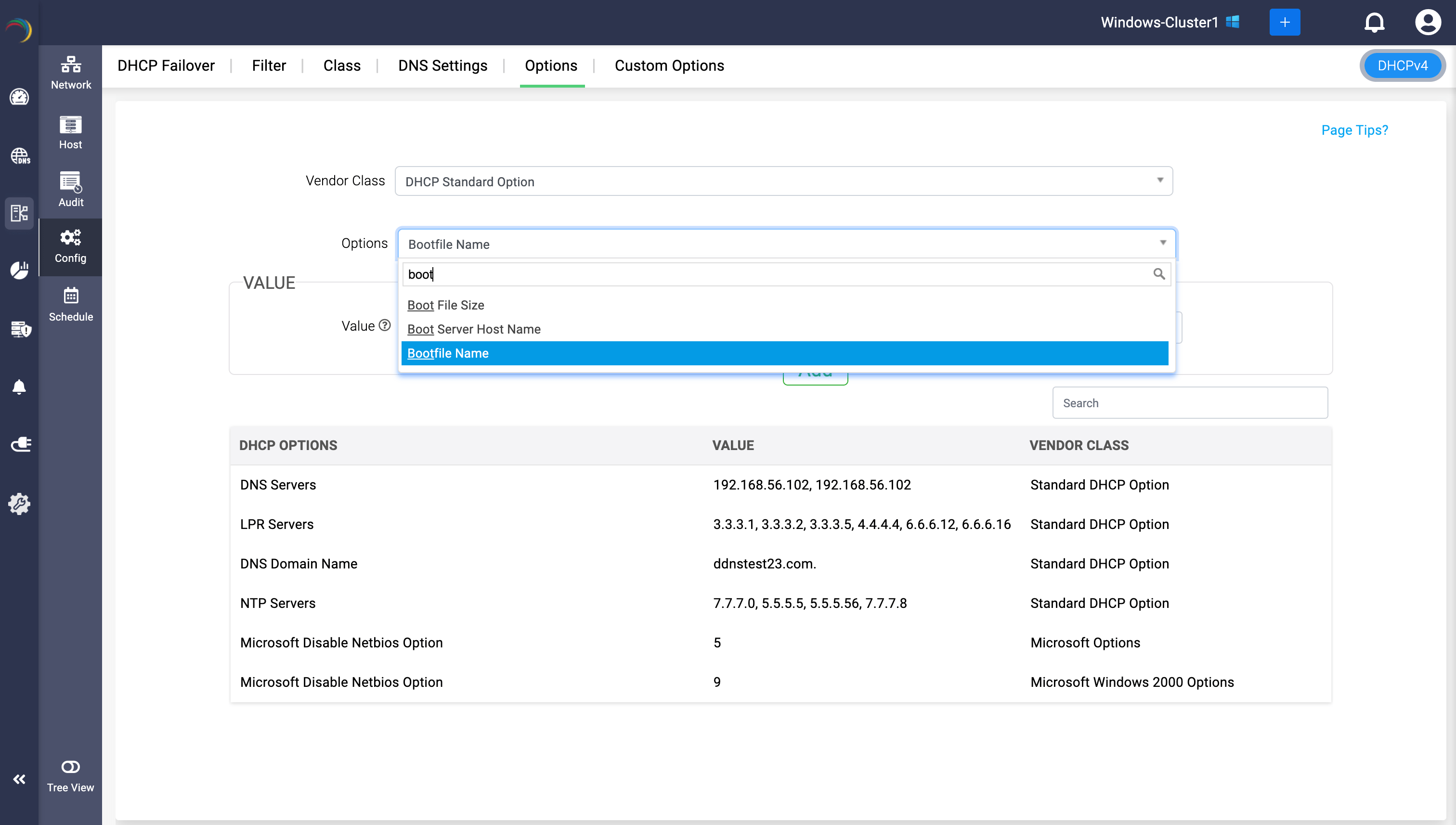
Task: Toggle the DHCPv4 version switch
Action: click(x=1402, y=66)
